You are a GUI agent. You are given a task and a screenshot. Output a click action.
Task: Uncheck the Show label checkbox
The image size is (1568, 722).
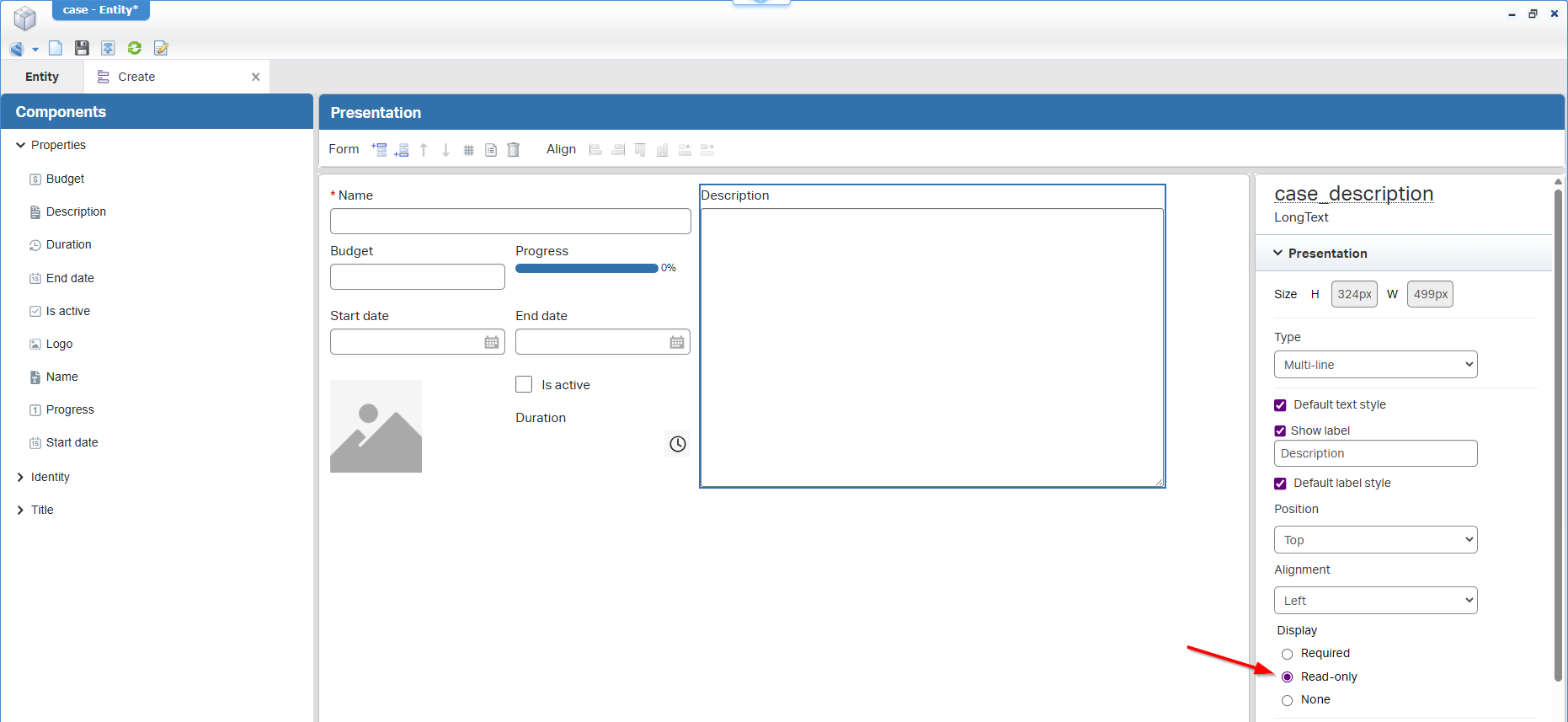(1280, 431)
